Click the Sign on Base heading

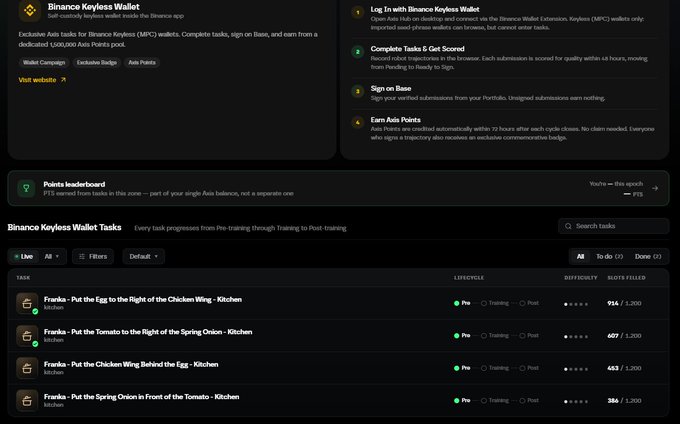coord(391,88)
